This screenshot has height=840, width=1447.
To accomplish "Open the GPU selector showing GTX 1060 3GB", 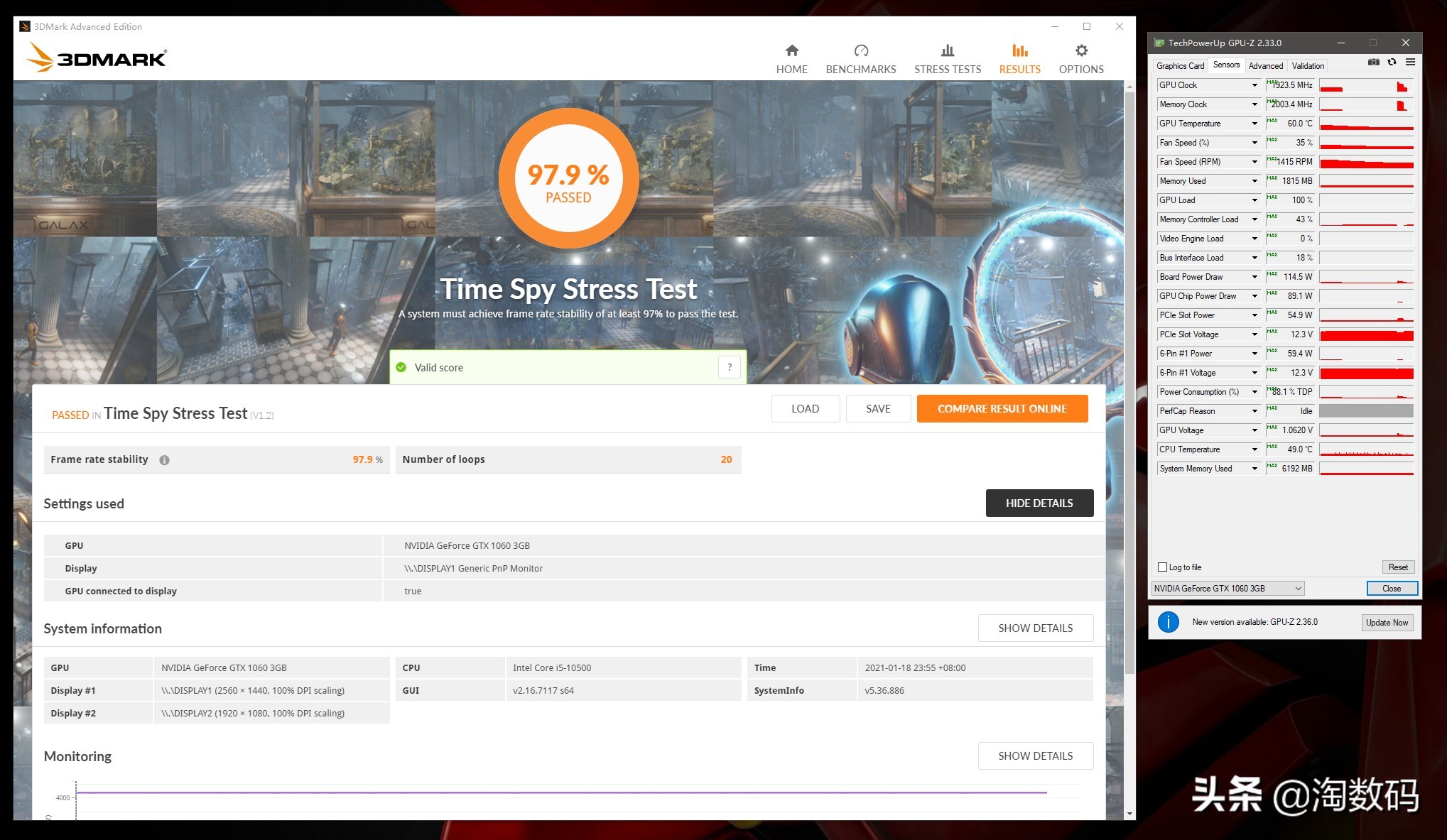I will click(1227, 588).
